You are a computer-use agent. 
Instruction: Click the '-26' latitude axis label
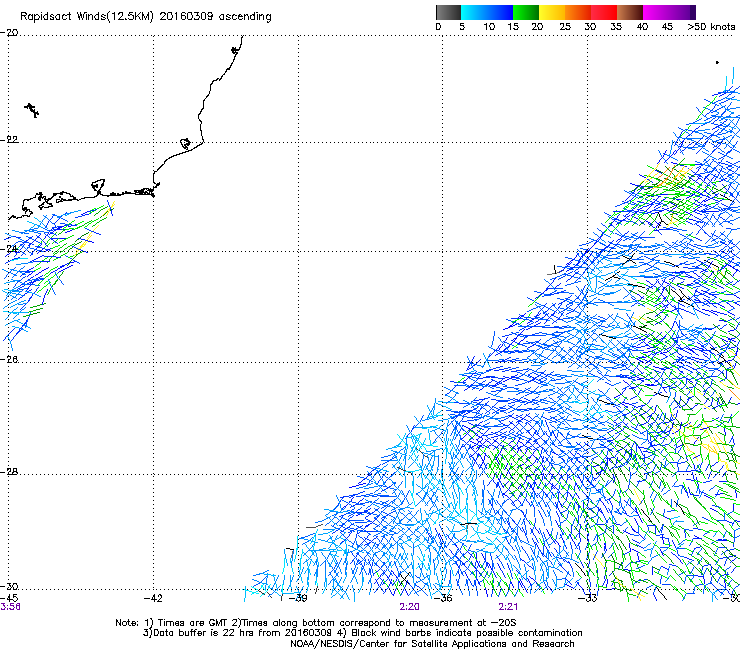[9, 360]
